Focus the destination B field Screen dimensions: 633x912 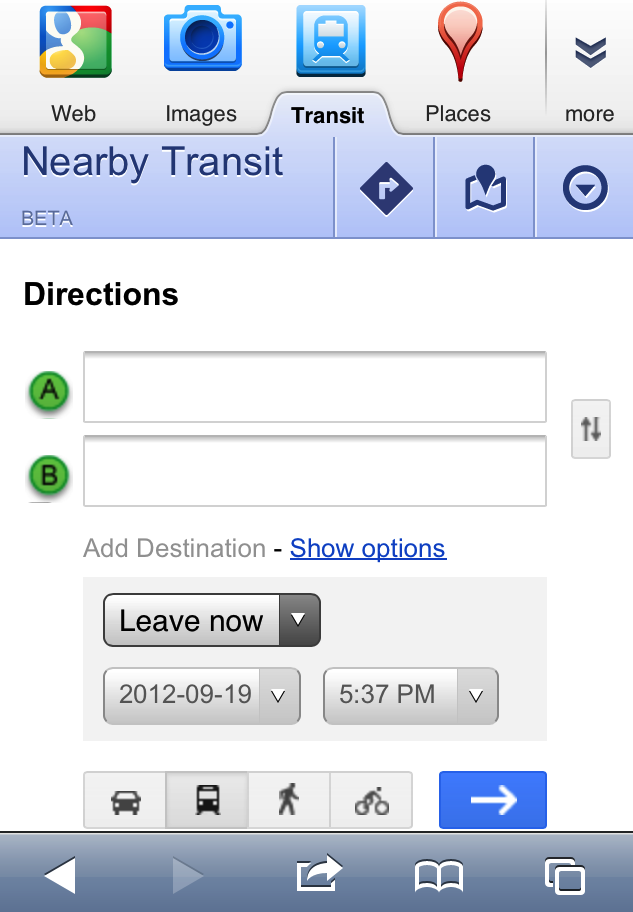pyautogui.click(x=315, y=471)
